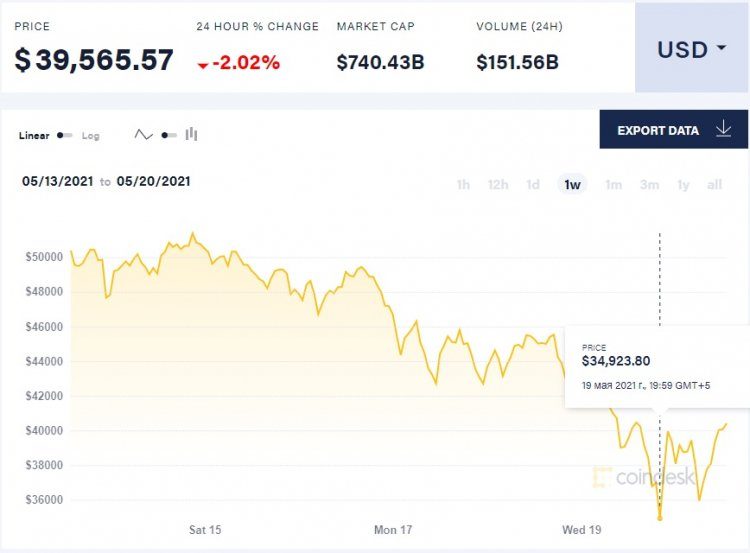Click the Export Data button label
Viewport: 750px width, 553px height.
tap(658, 131)
